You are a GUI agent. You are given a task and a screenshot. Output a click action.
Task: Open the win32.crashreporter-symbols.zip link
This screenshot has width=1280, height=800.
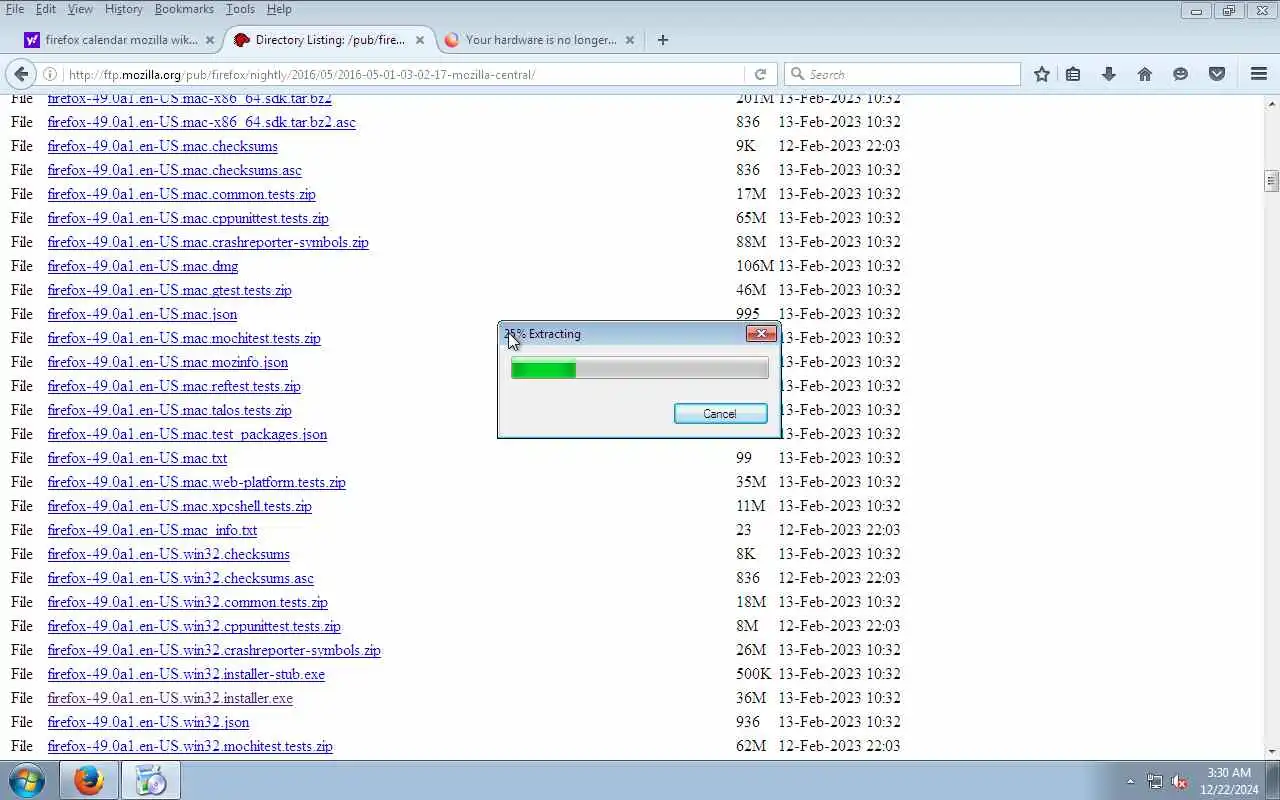214,650
